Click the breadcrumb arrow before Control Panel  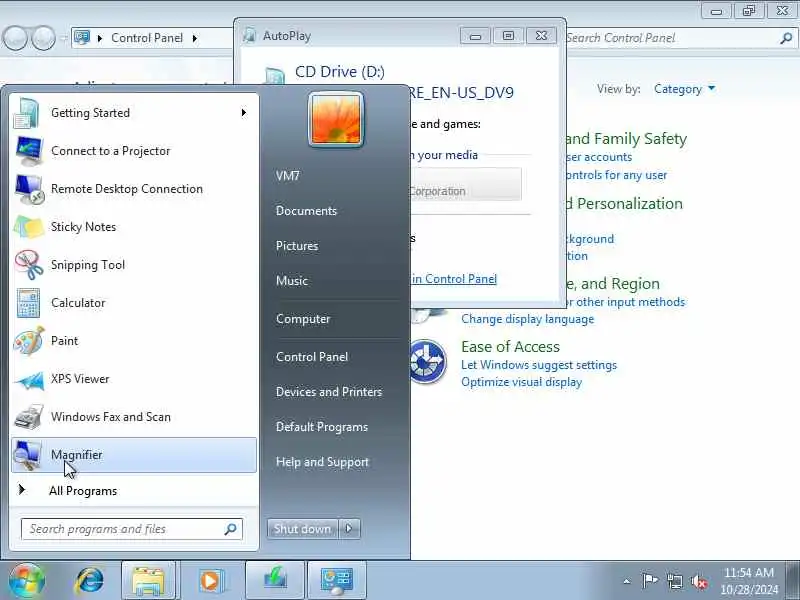[x=100, y=38]
